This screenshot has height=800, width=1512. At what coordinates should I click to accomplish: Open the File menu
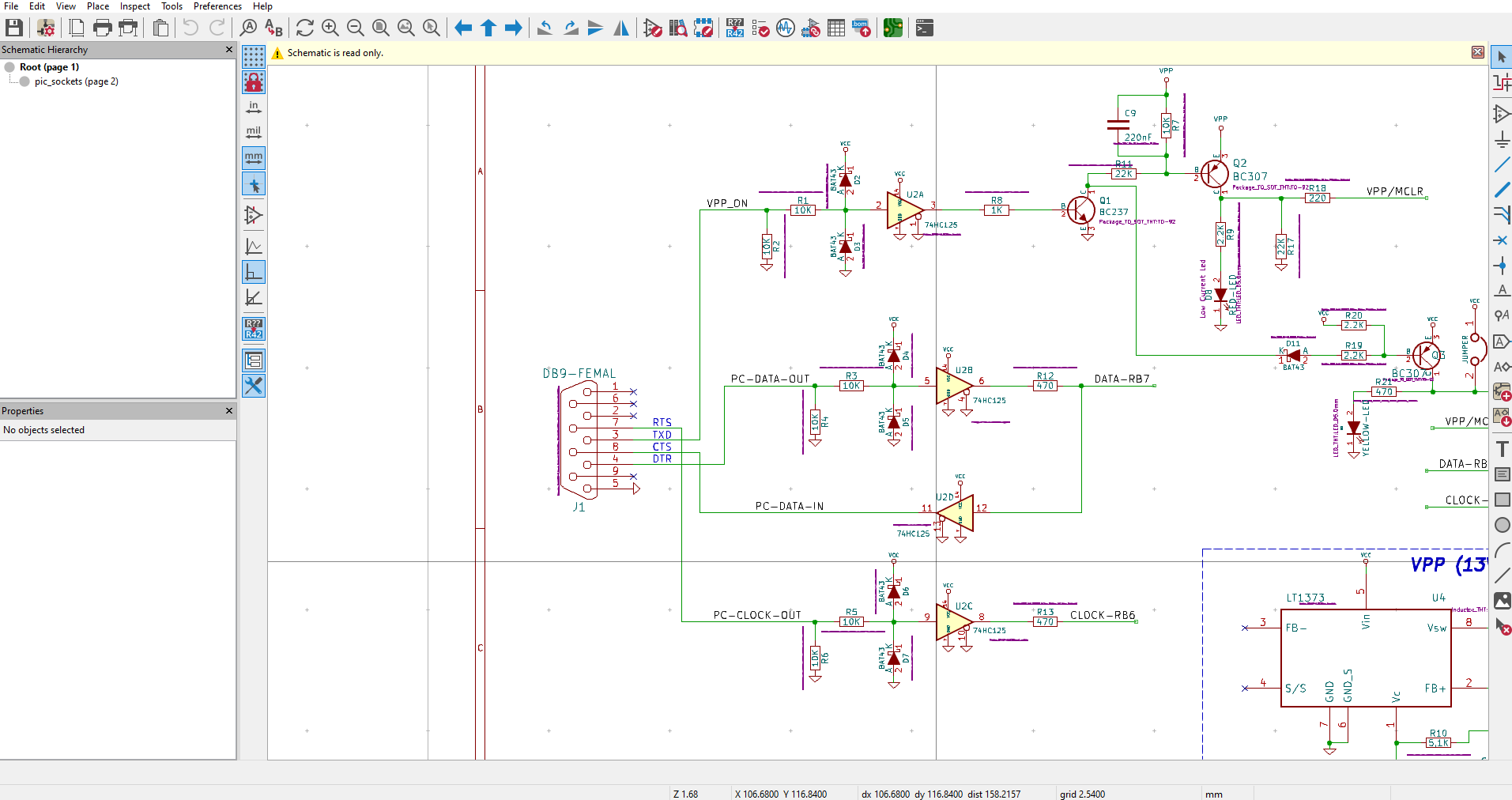point(11,6)
